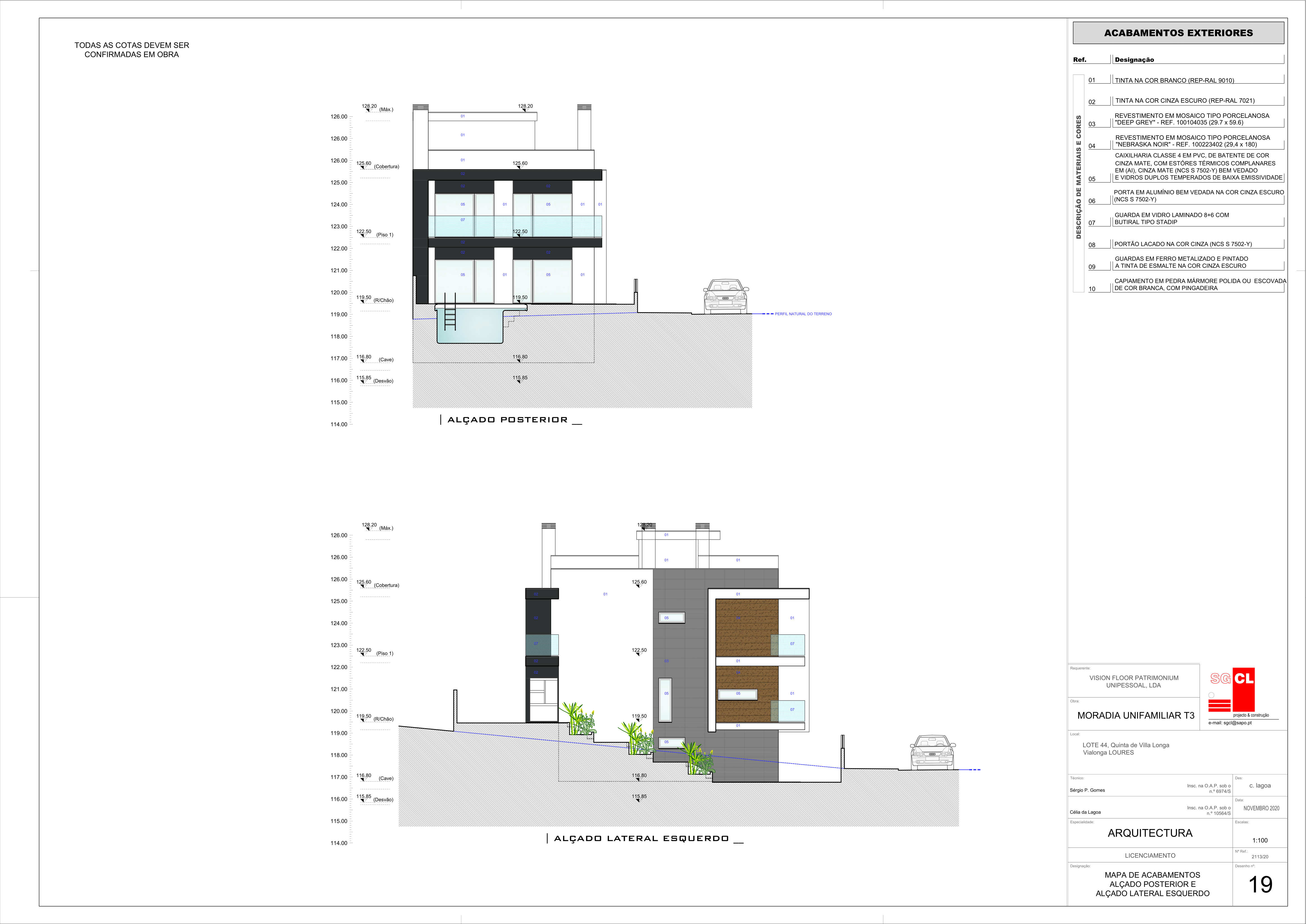This screenshot has width=1306, height=924.
Task: Select the car in the Alçado Posterior drawing
Action: point(726,296)
